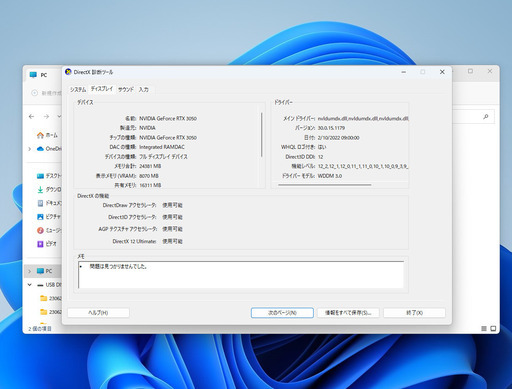Open Music folder in Explorer sidebar
This screenshot has height=389, width=512.
pos(49,230)
